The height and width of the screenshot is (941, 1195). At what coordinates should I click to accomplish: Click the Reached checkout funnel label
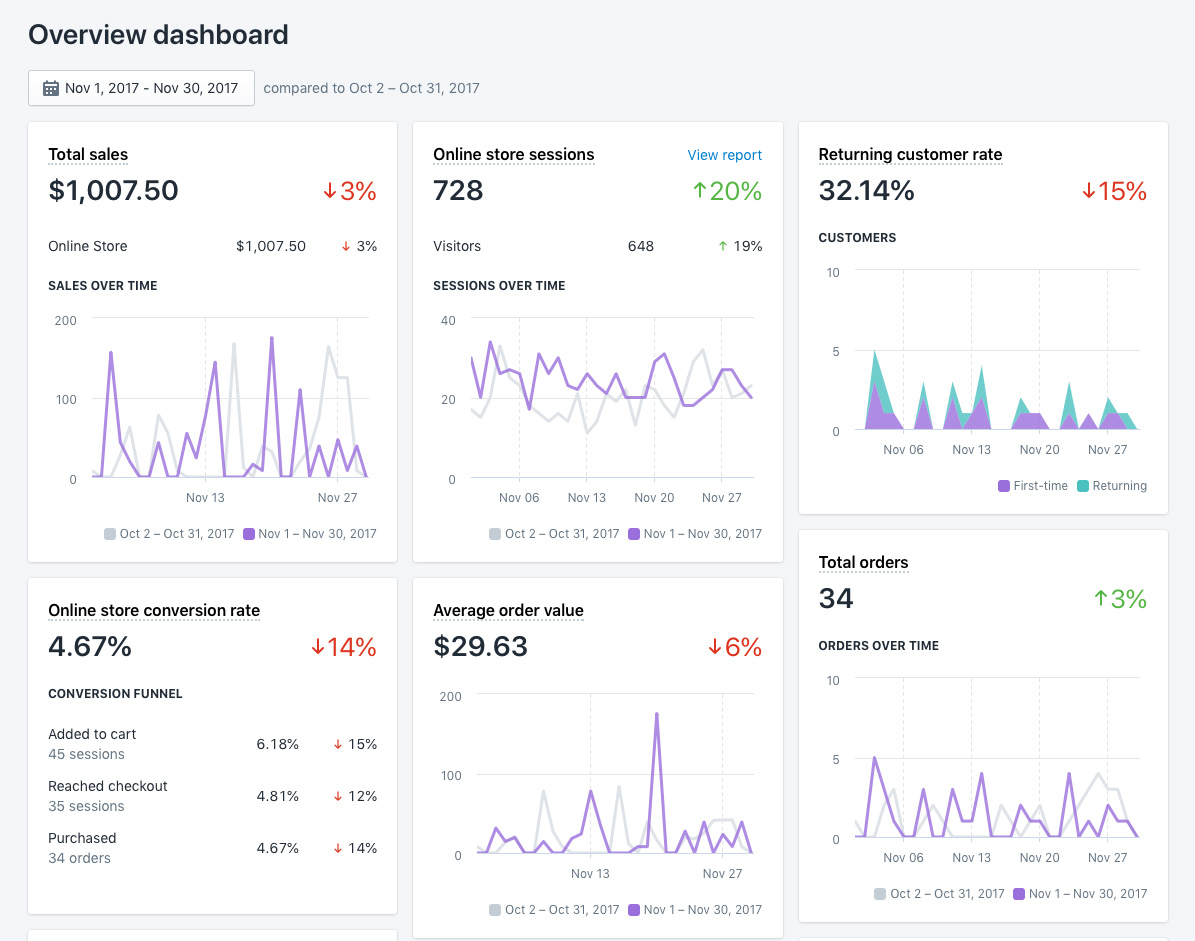[x=107, y=786]
